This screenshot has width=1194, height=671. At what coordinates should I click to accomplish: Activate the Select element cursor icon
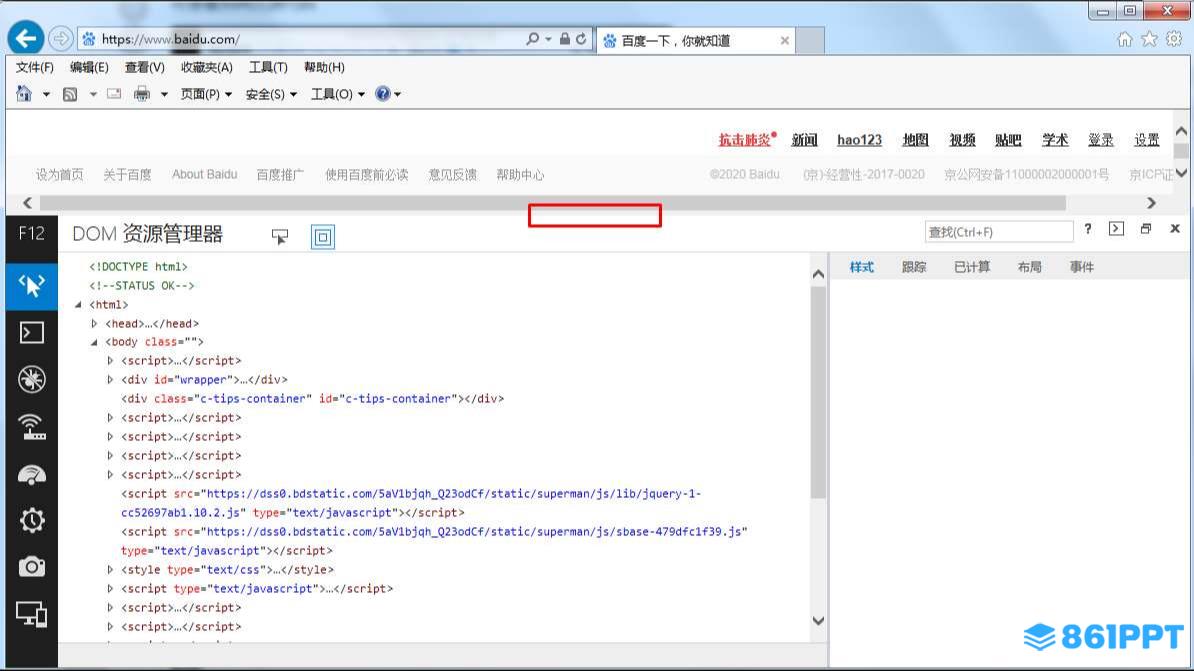[280, 237]
